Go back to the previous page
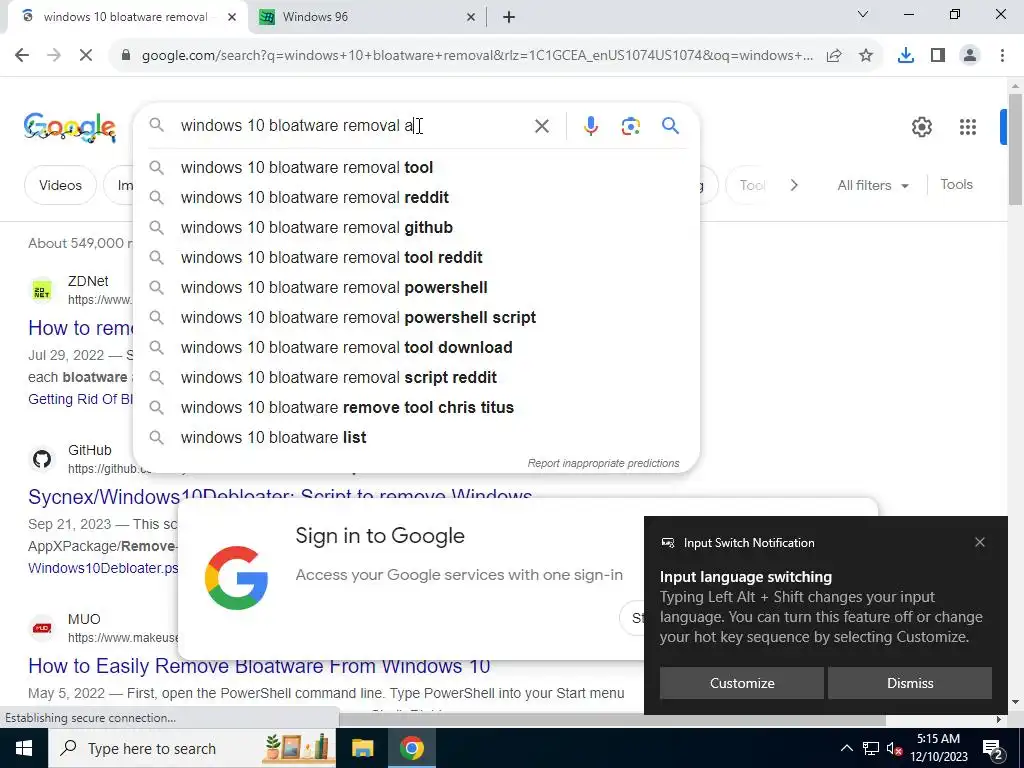Screen dimensions: 1024x768 coord(22,56)
